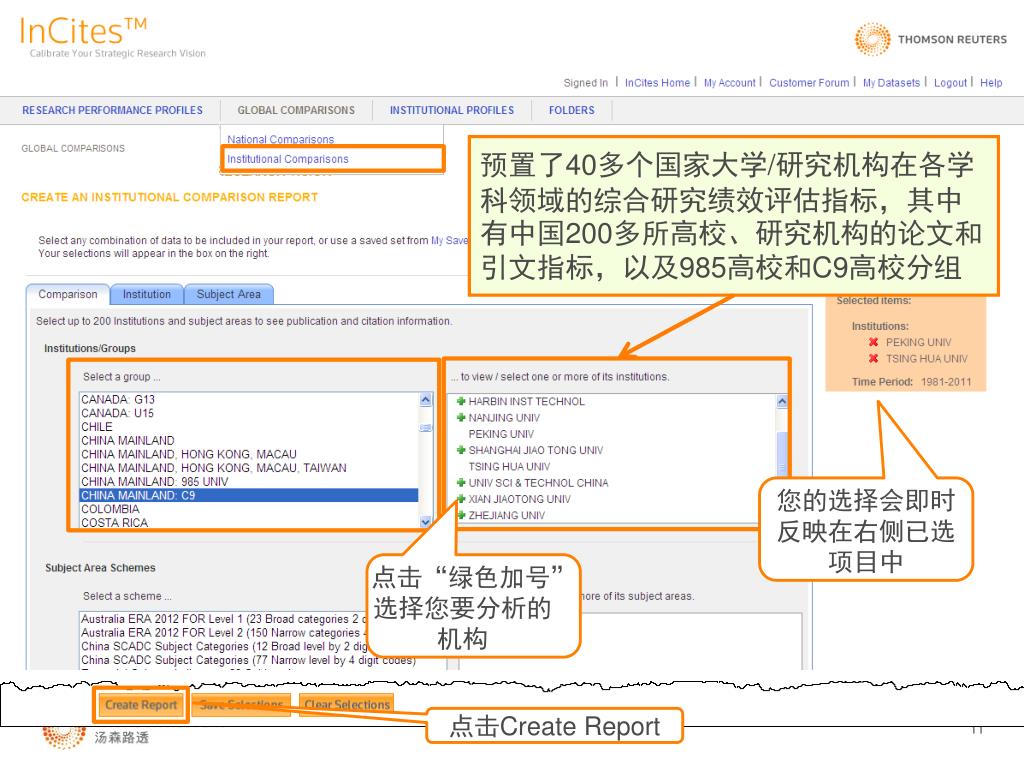Select CANADA: G13 group

pyautogui.click(x=249, y=399)
